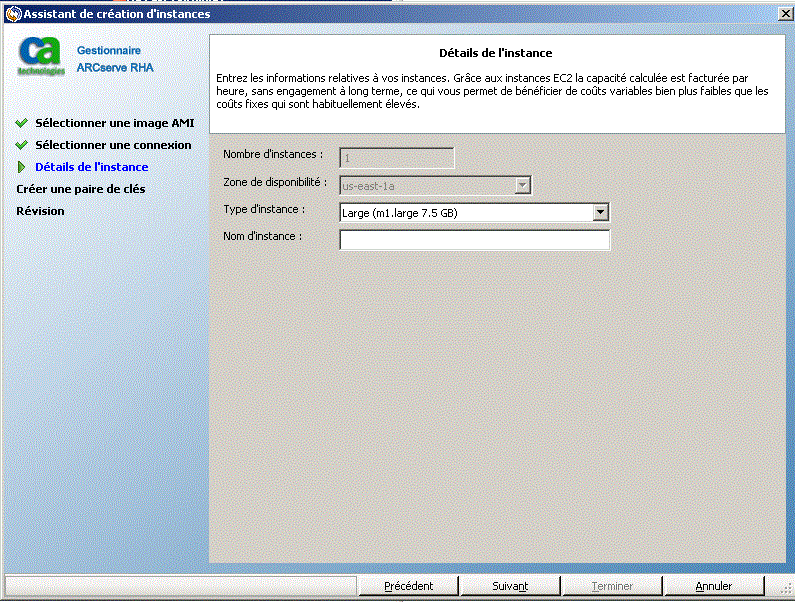Click the Large (m1.large 7.5 GB) combo box

474,213
